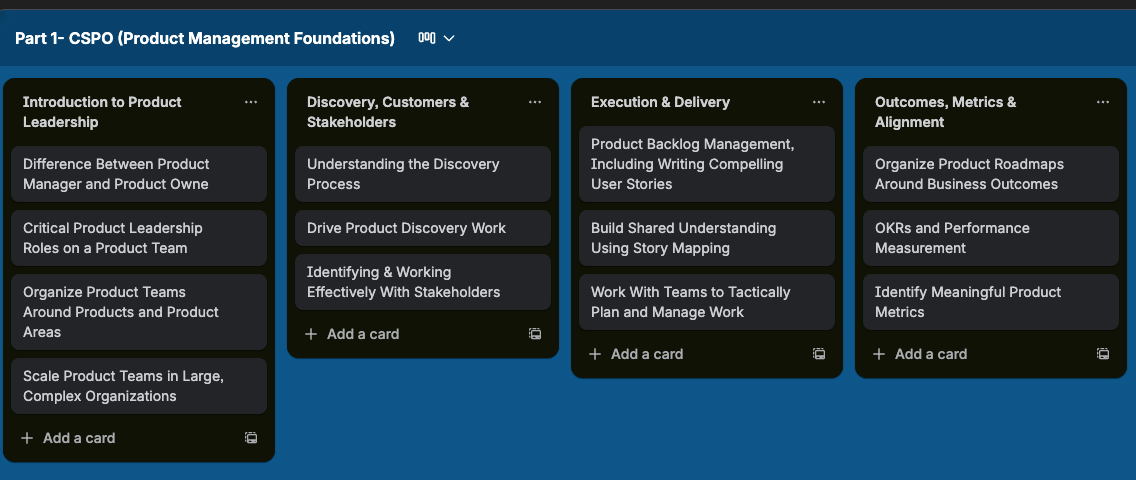Open card Scale Product Teams in Large, Complex Organizations
The image size is (1136, 480).
(139, 386)
